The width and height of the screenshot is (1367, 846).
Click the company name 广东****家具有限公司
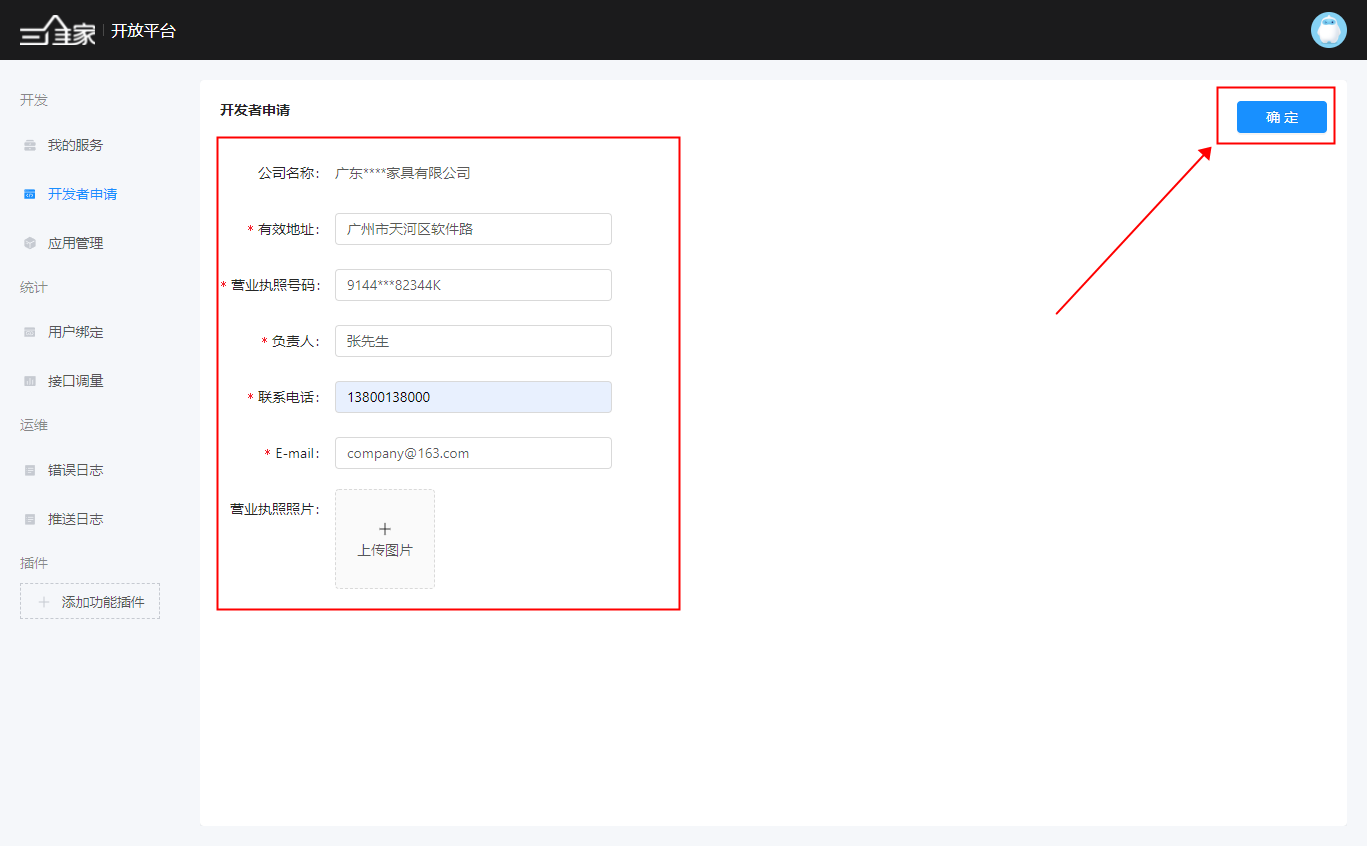click(402, 173)
